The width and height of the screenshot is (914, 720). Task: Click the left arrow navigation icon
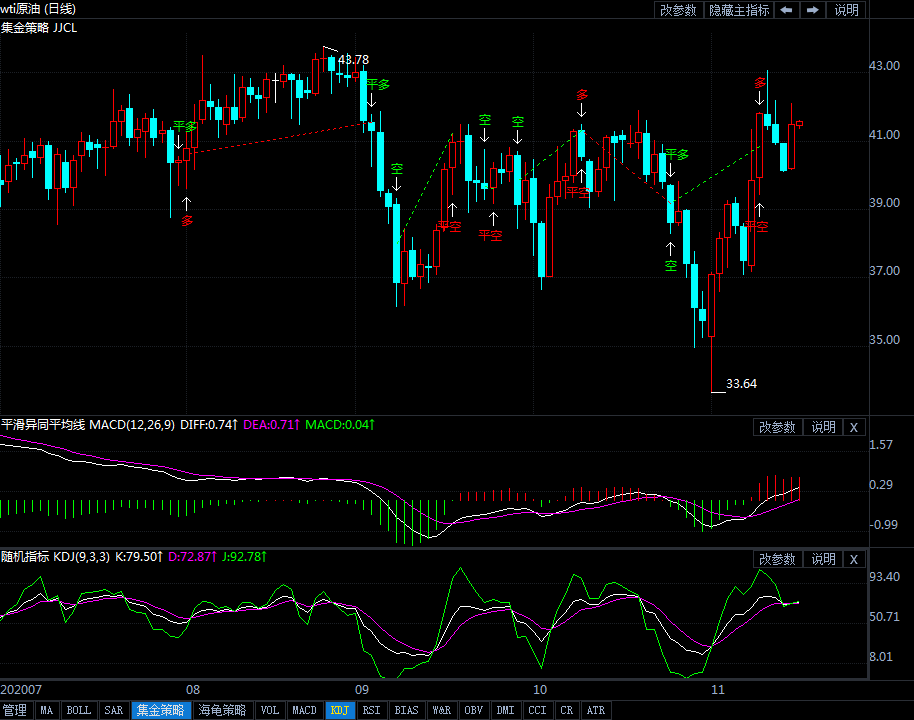click(x=786, y=10)
